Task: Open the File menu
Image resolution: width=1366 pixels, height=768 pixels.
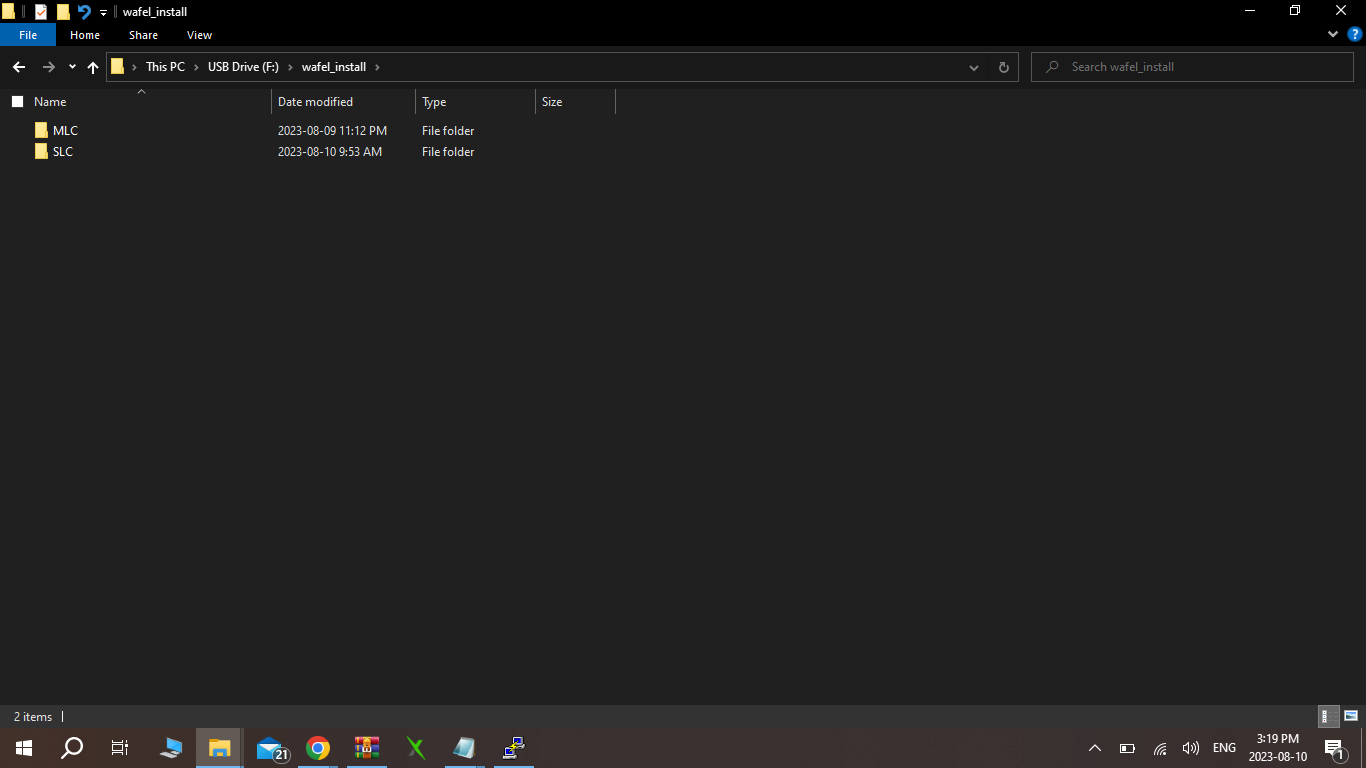Action: click(28, 35)
